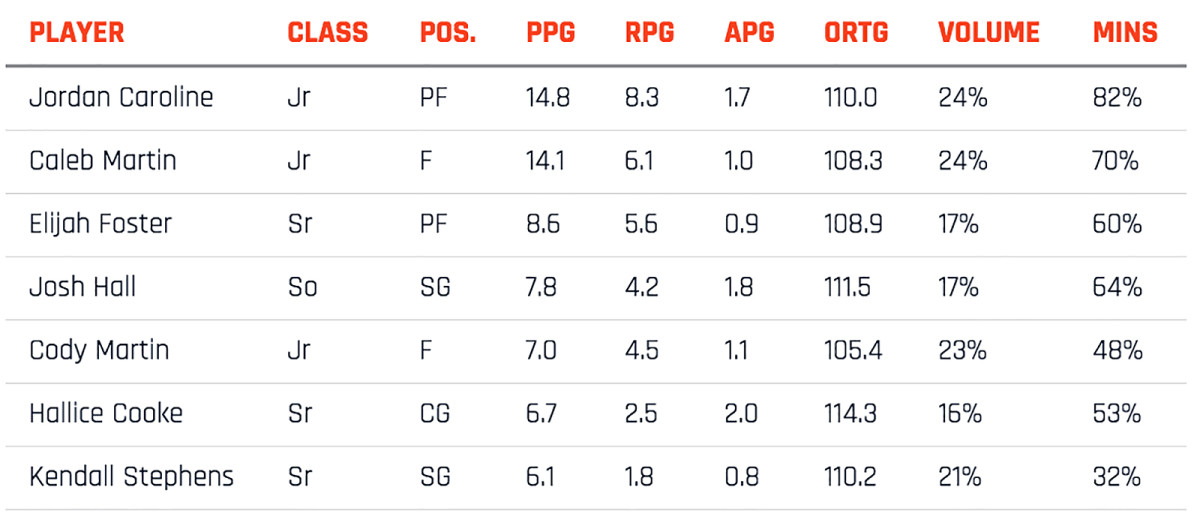The image size is (1200, 529).
Task: Click the PLAYER column header
Action: tap(77, 32)
